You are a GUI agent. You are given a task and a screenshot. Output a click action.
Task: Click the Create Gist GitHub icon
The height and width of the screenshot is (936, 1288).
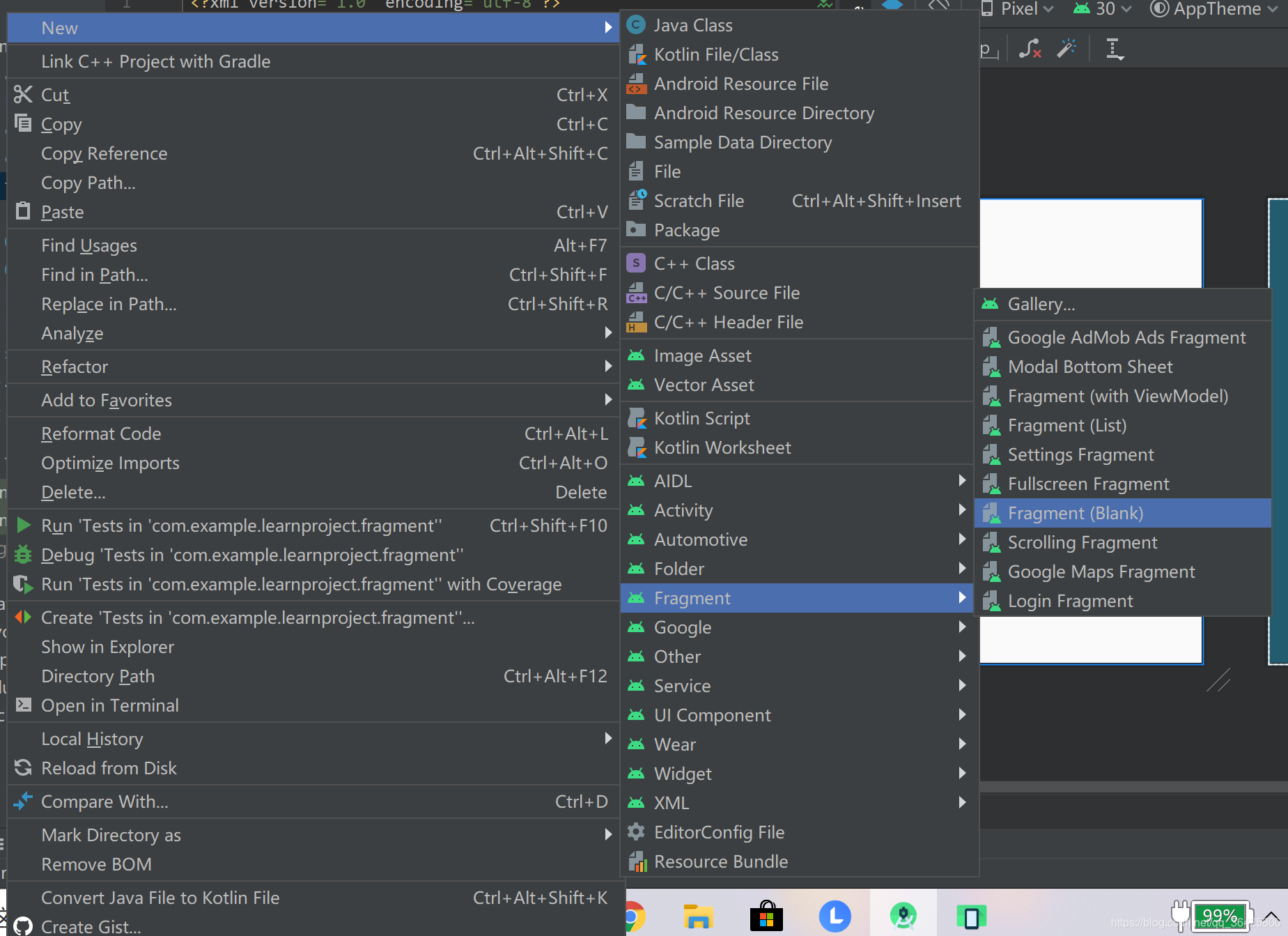tap(23, 926)
